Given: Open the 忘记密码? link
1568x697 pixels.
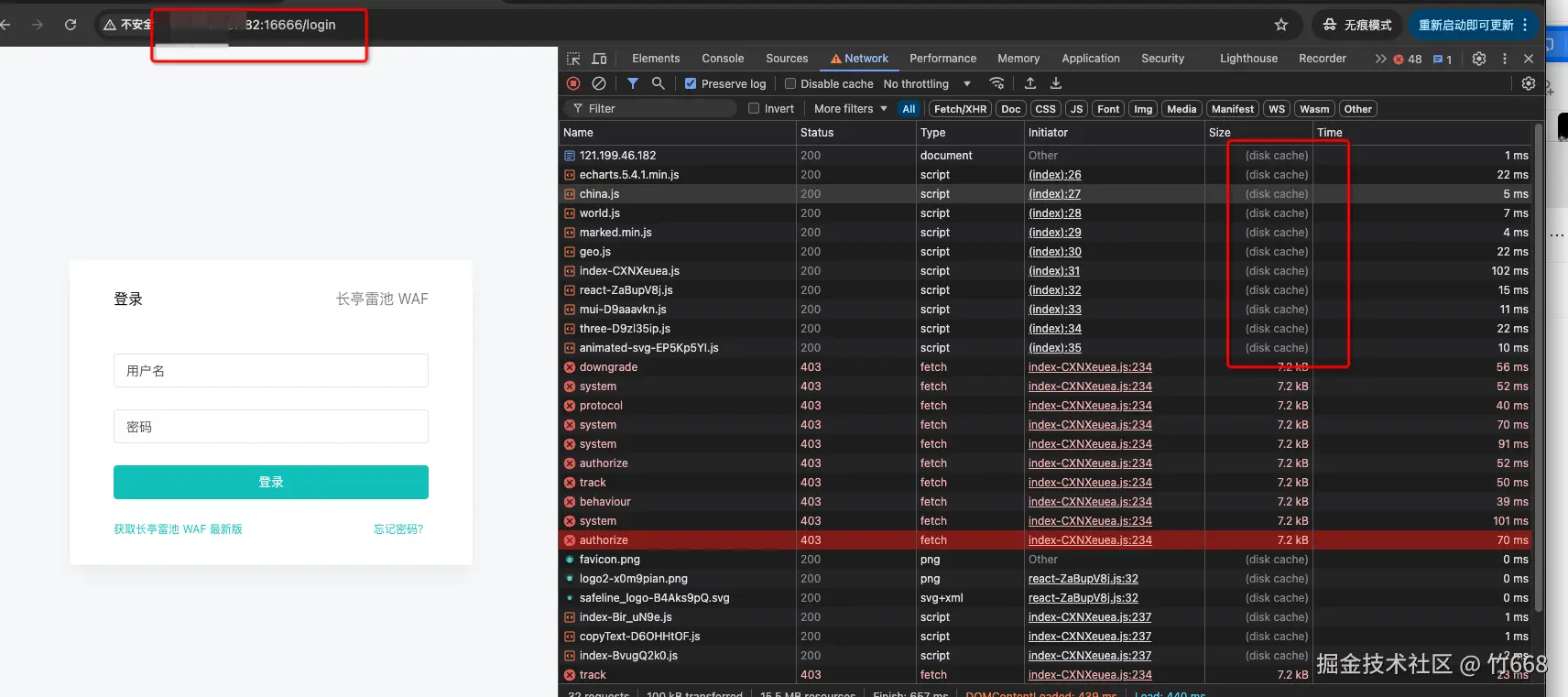Looking at the screenshot, I should tap(398, 529).
